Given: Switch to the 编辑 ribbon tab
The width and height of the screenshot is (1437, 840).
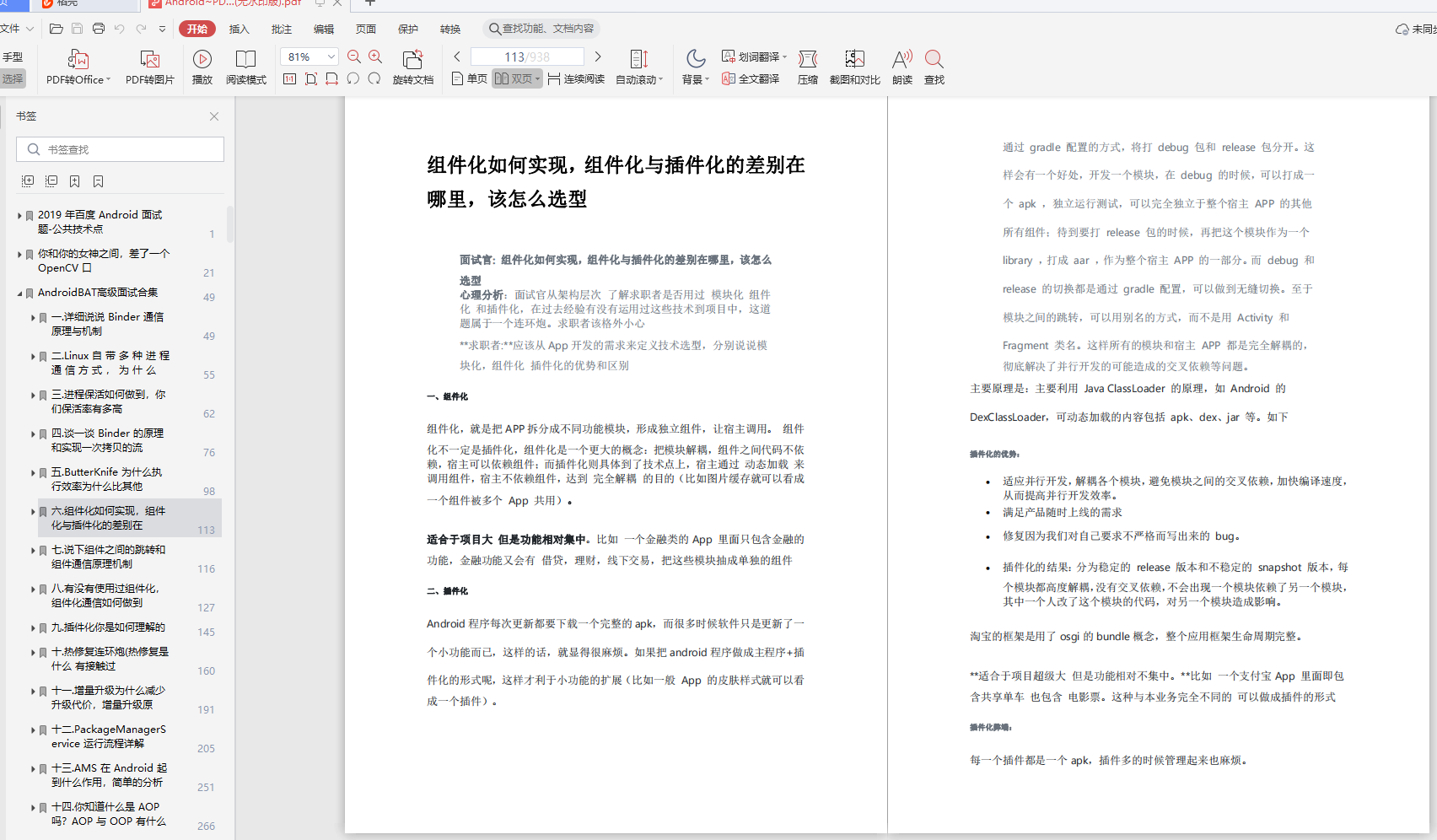Looking at the screenshot, I should click(x=324, y=29).
